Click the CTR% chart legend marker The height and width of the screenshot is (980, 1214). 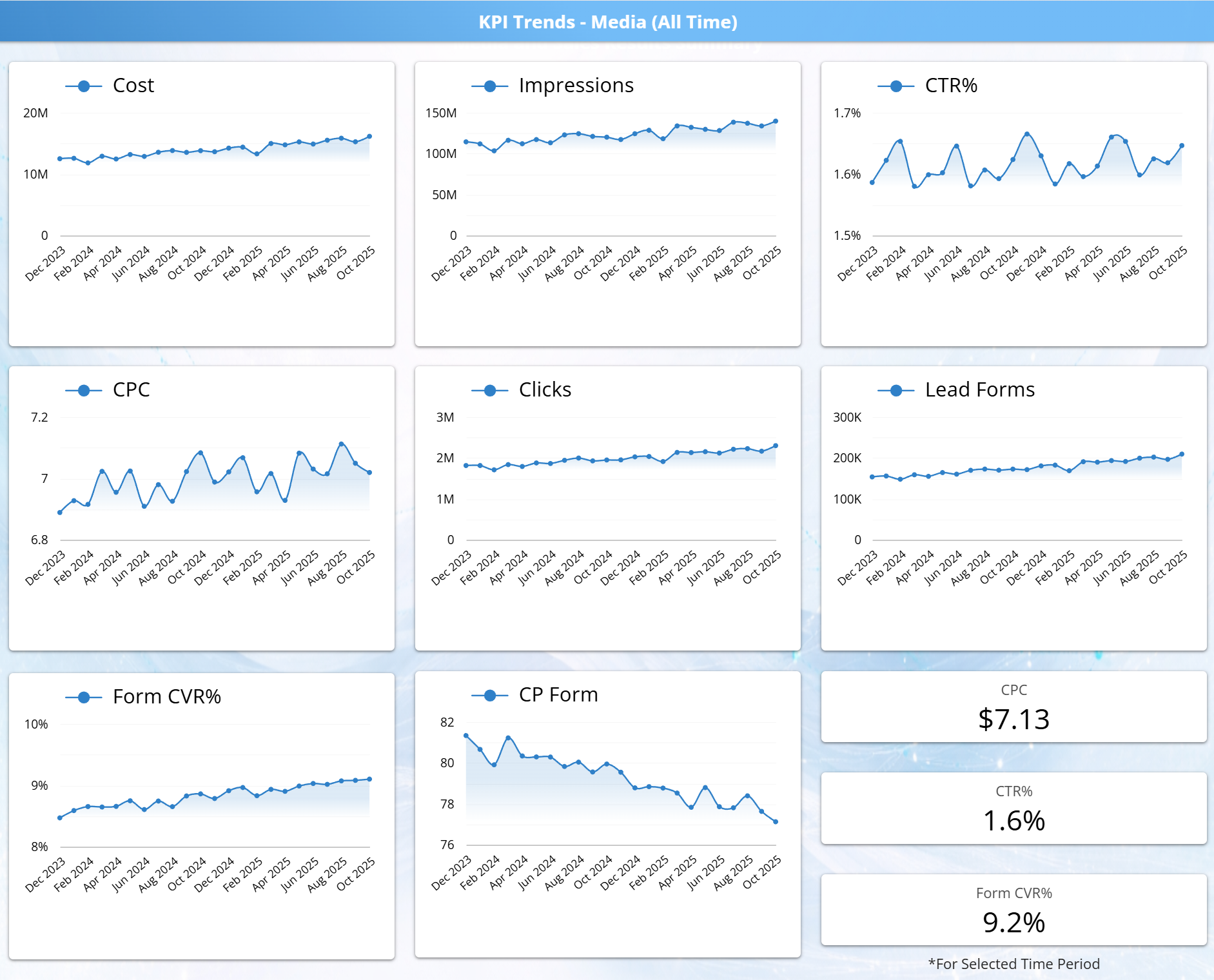coord(896,86)
